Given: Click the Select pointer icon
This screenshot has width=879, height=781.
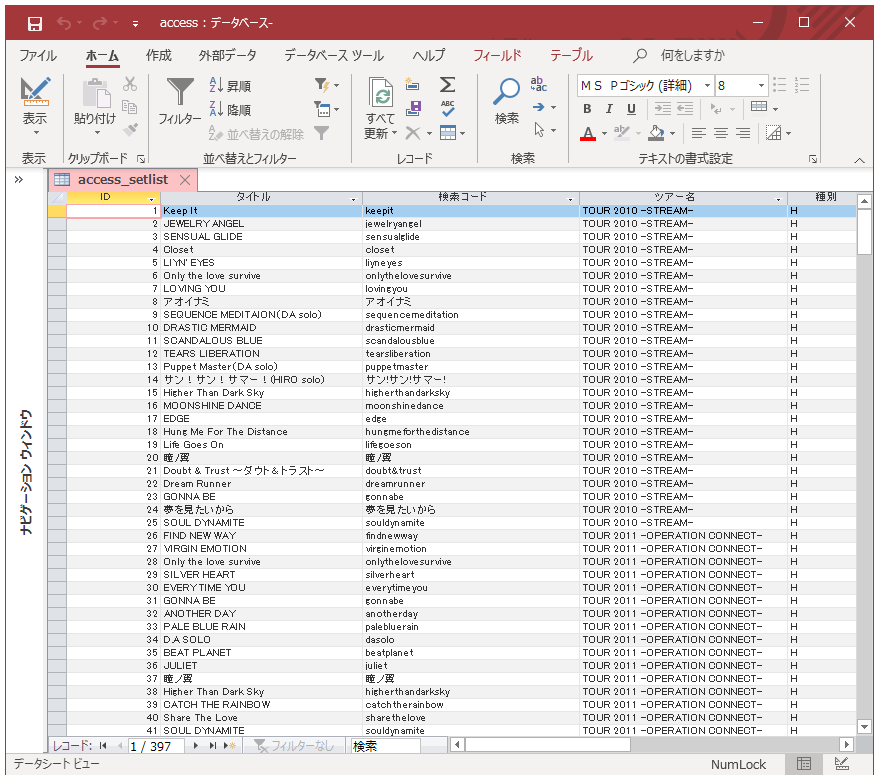Looking at the screenshot, I should [x=539, y=130].
